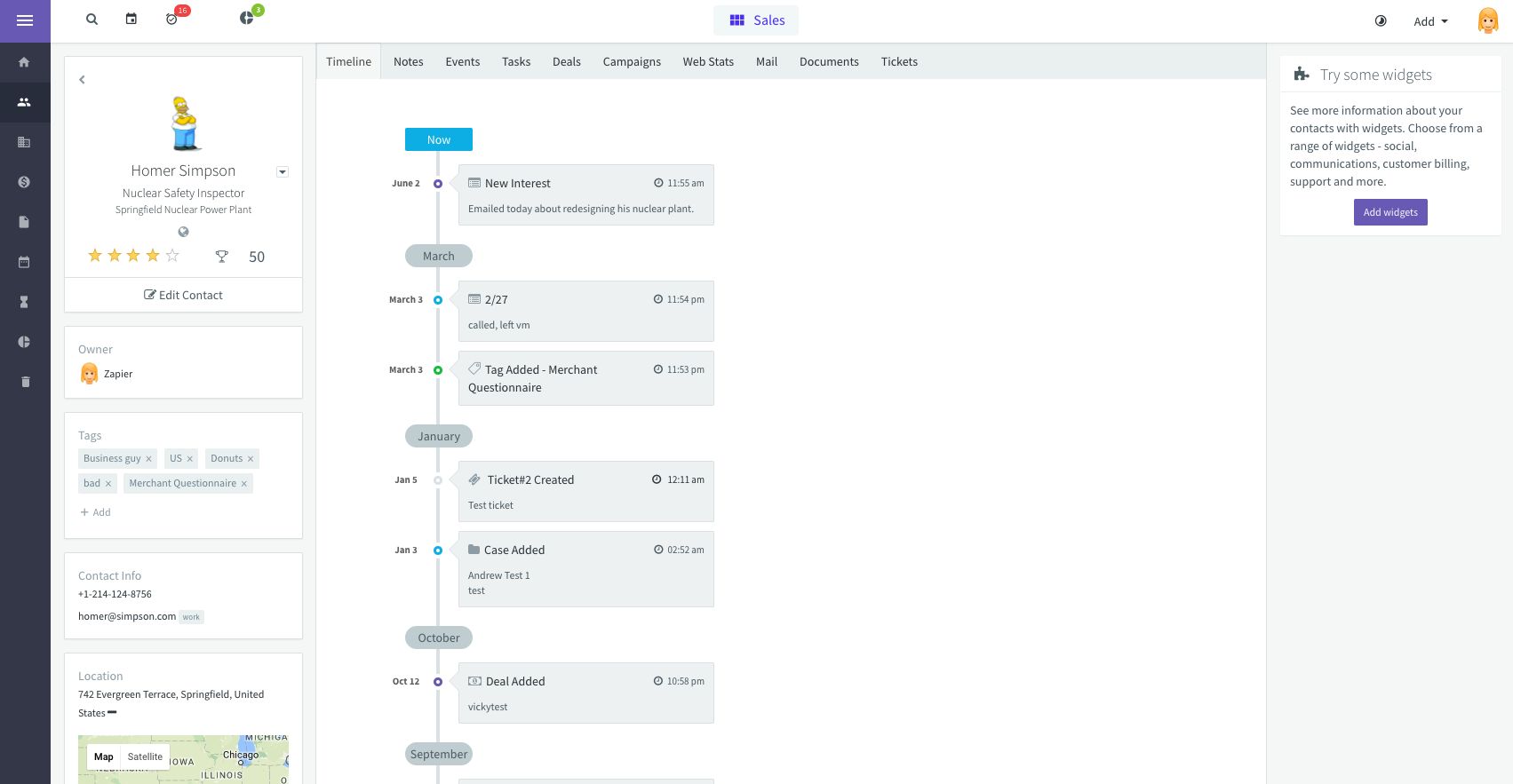This screenshot has height=784, width=1513.
Task: Click the Edit Contact link
Action: click(184, 295)
